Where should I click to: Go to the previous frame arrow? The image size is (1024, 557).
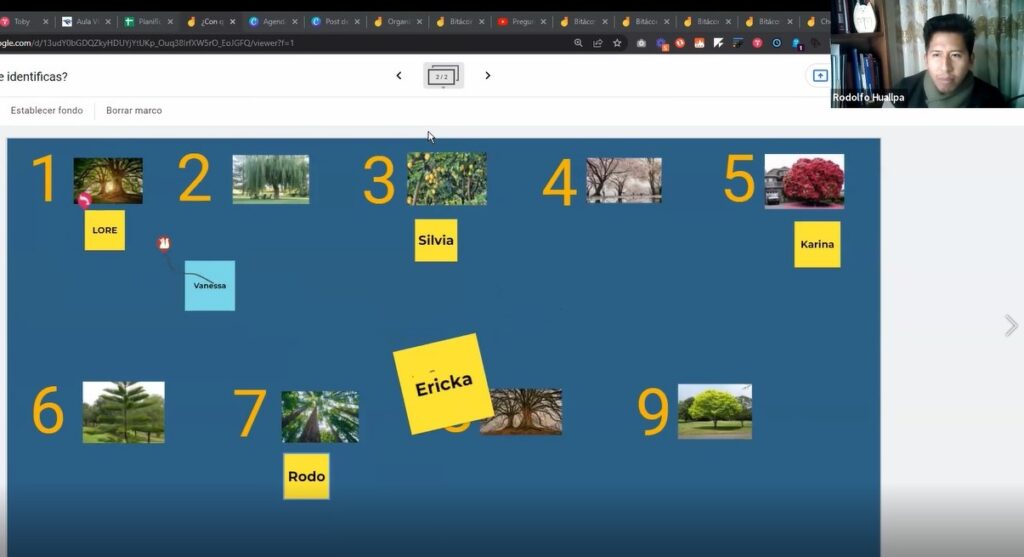tap(399, 76)
